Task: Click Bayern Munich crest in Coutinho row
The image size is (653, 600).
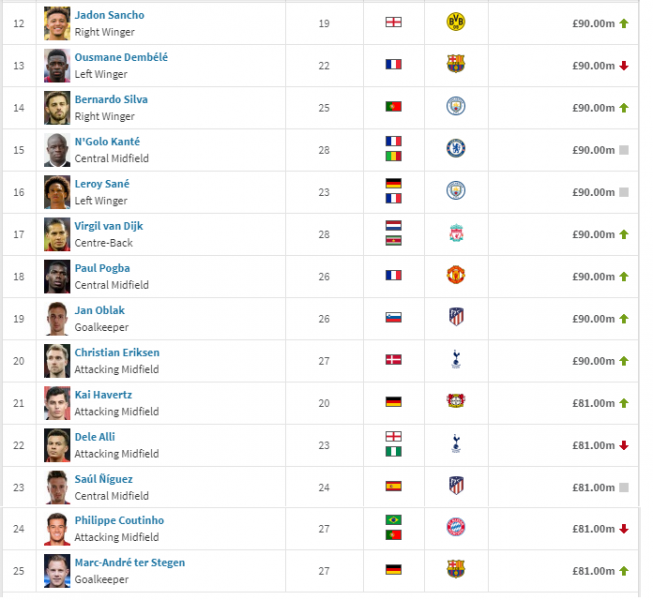Action: tap(456, 528)
